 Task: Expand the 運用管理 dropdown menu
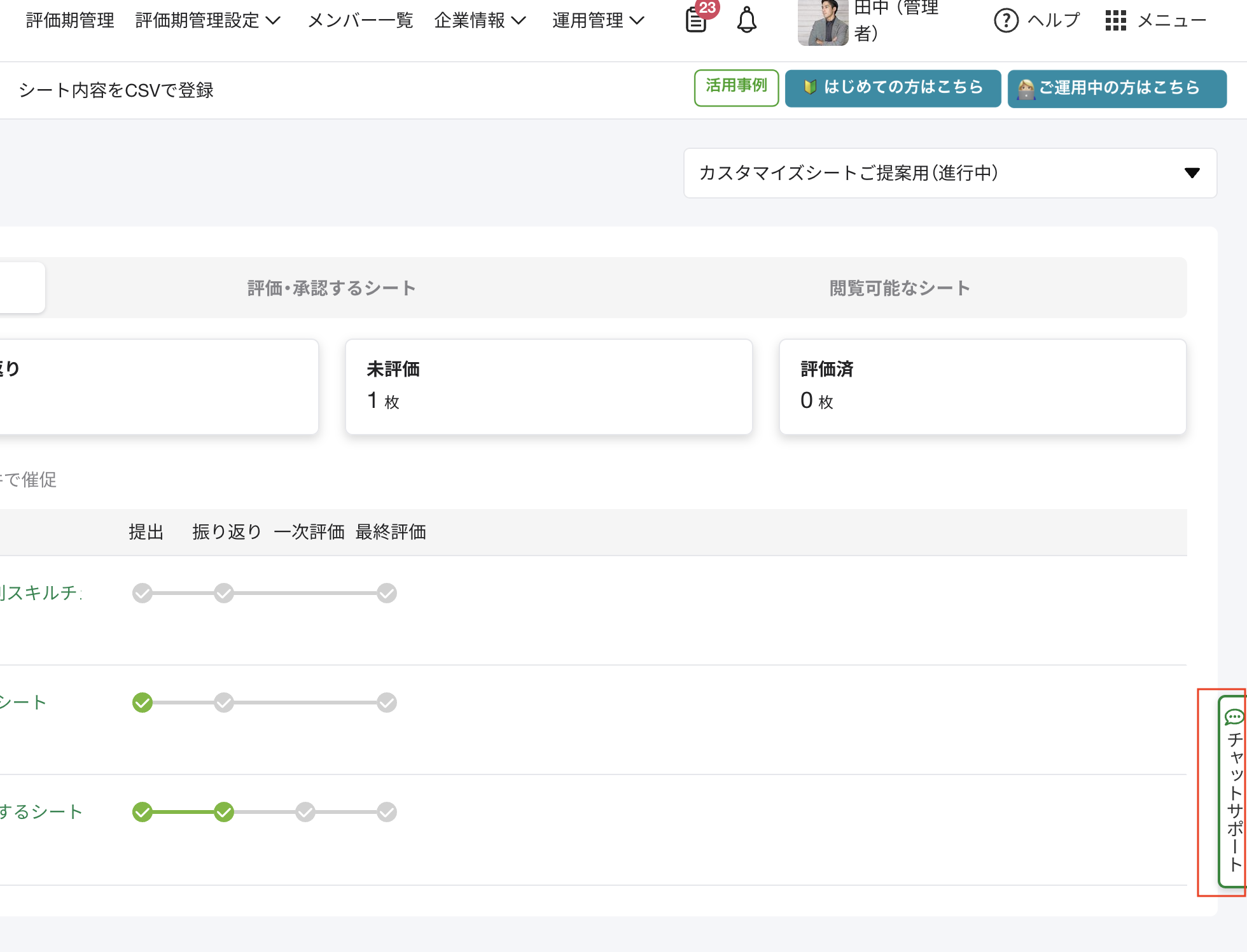598,20
